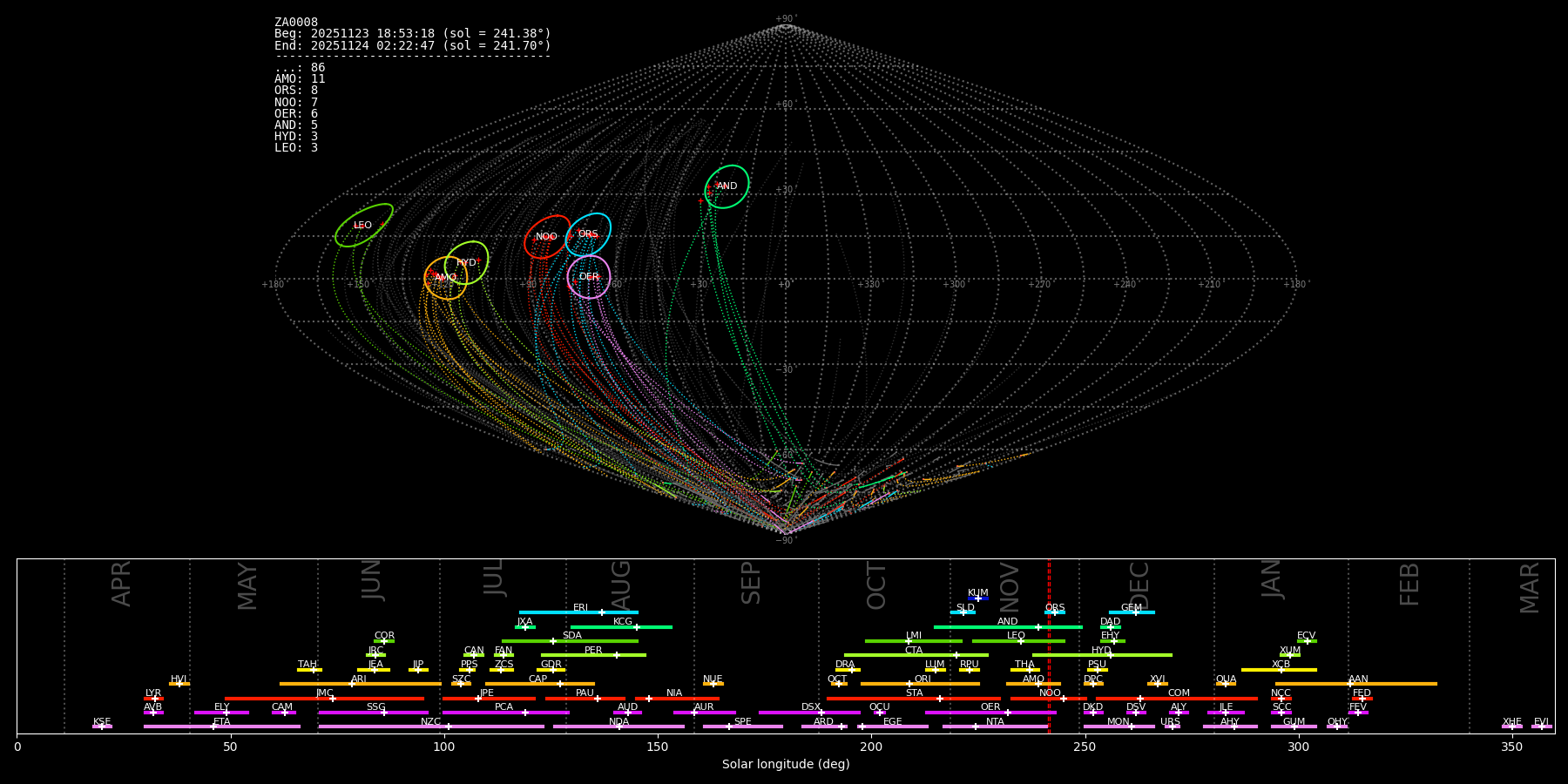Click the 'AMO: 11' count in legend

click(x=300, y=79)
